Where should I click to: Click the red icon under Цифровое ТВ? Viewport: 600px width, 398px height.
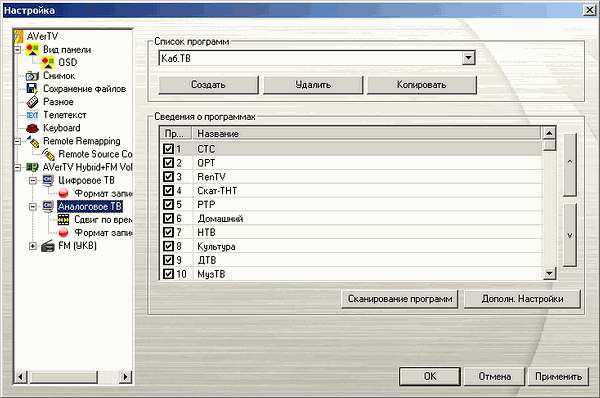click(64, 193)
